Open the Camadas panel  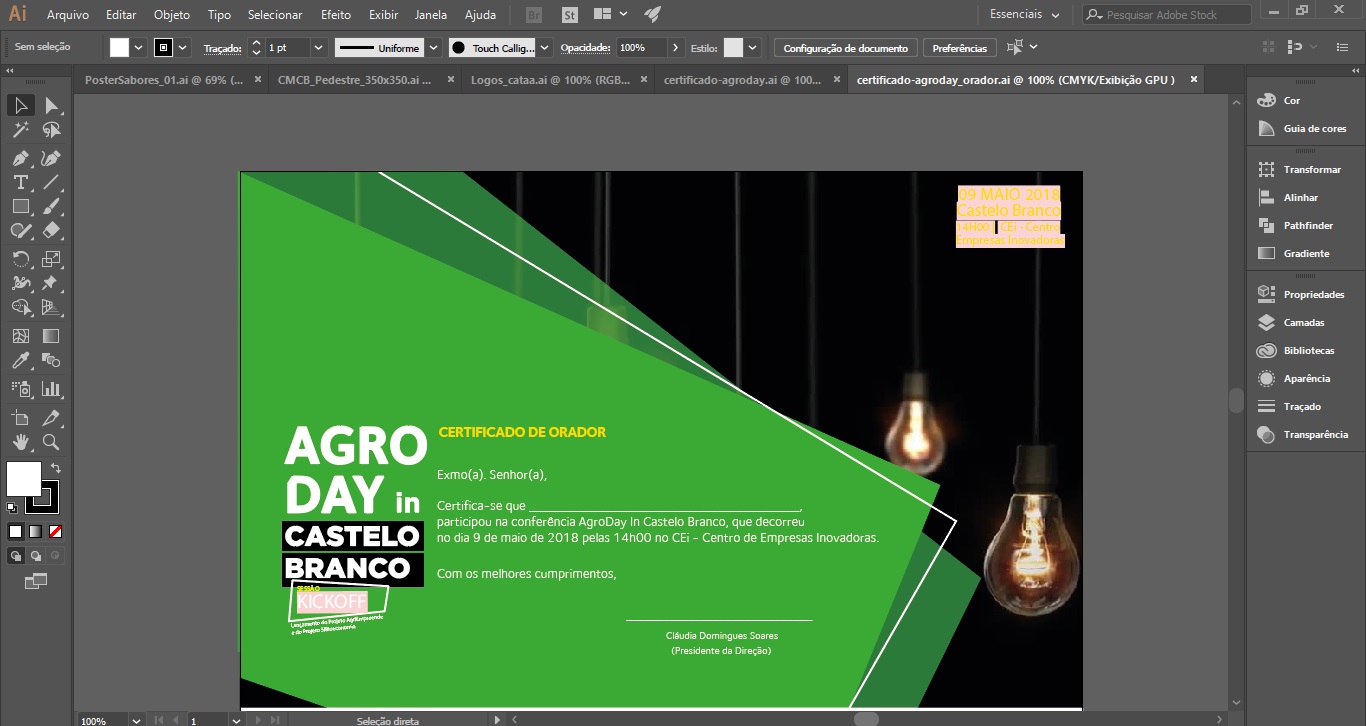click(1304, 322)
